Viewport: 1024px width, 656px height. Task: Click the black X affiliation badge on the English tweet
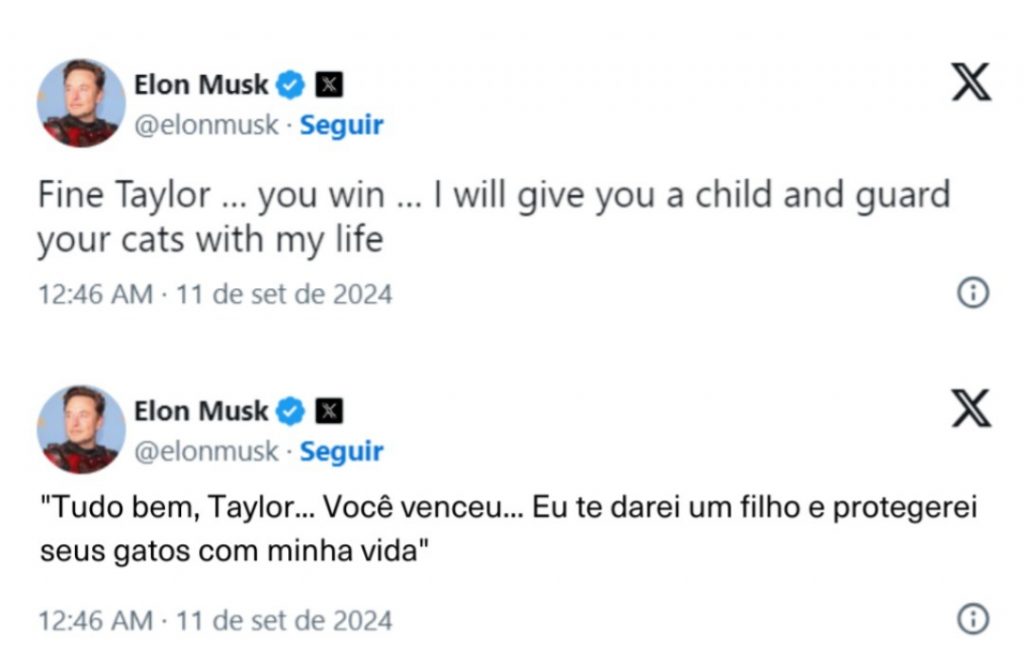coord(329,86)
